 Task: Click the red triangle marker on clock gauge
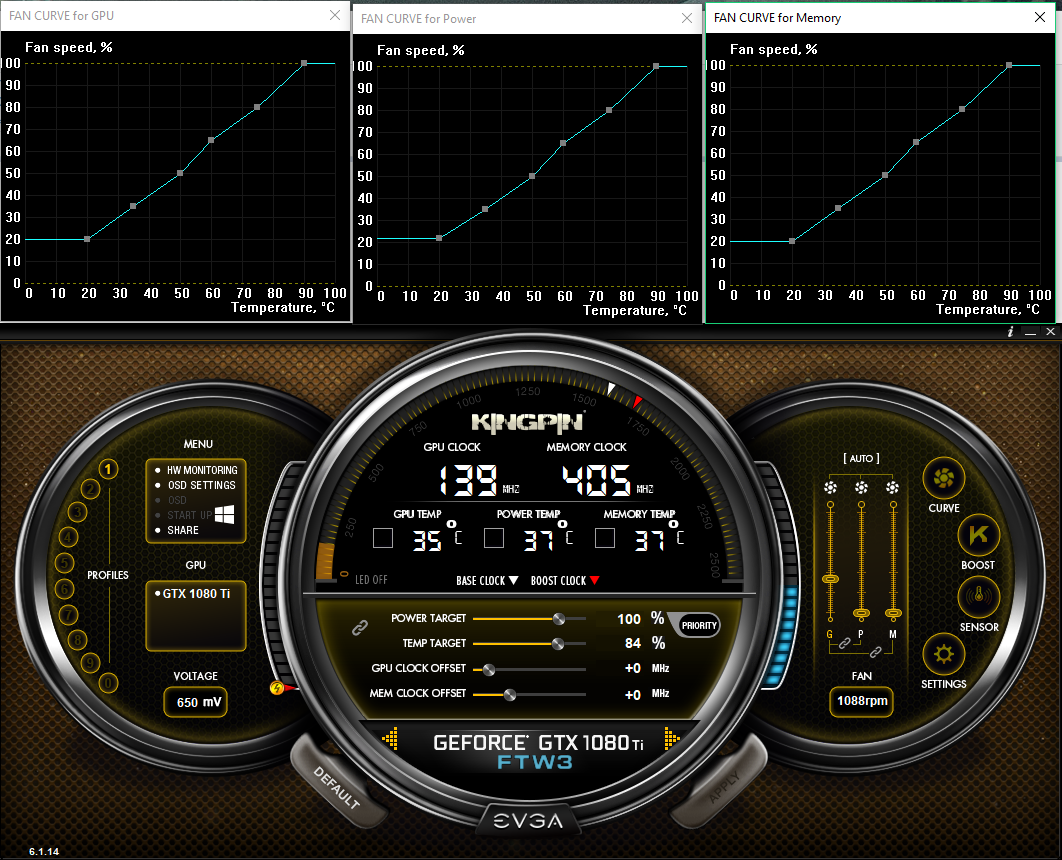(637, 402)
